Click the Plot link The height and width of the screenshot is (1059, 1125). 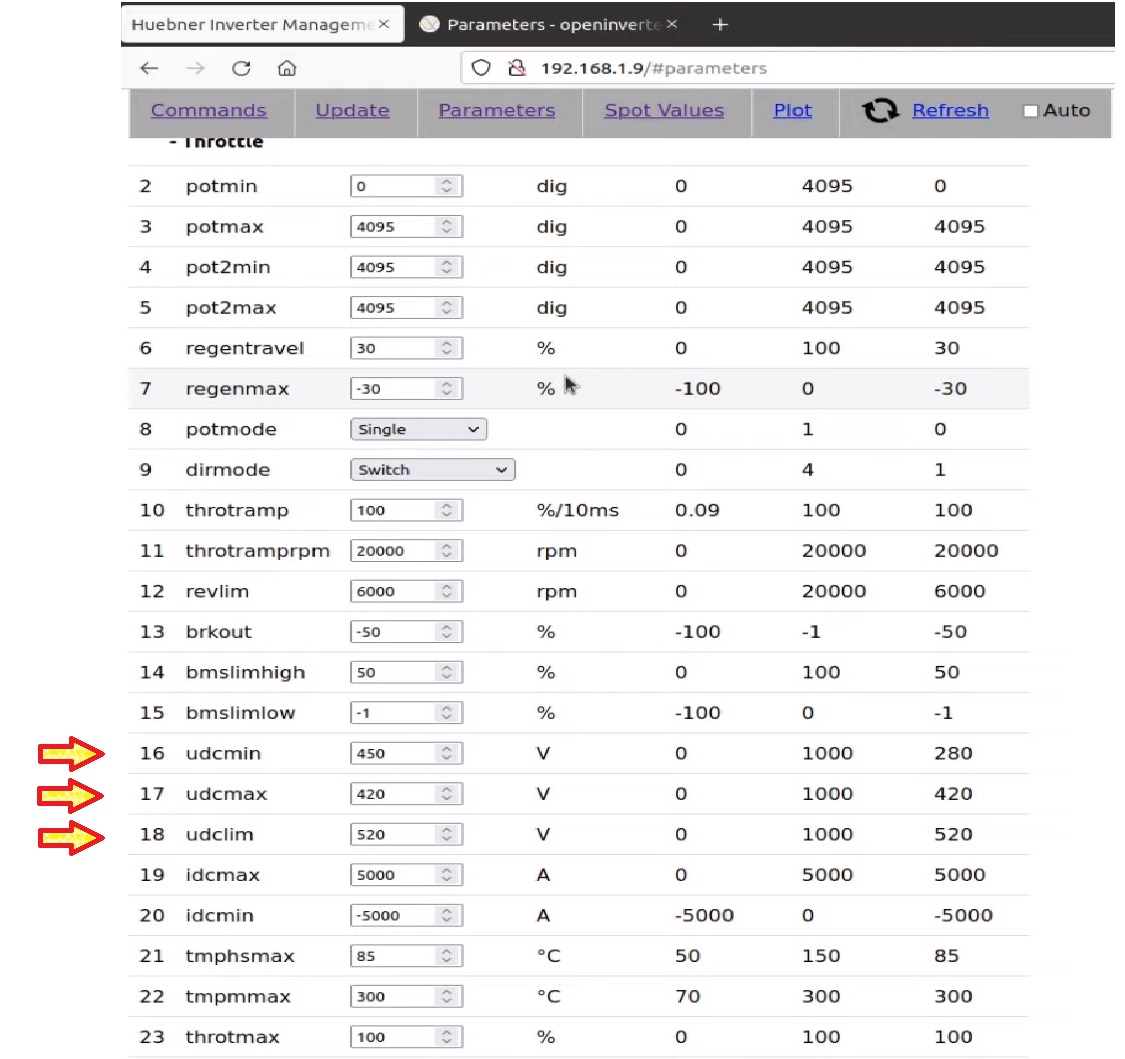[x=793, y=111]
